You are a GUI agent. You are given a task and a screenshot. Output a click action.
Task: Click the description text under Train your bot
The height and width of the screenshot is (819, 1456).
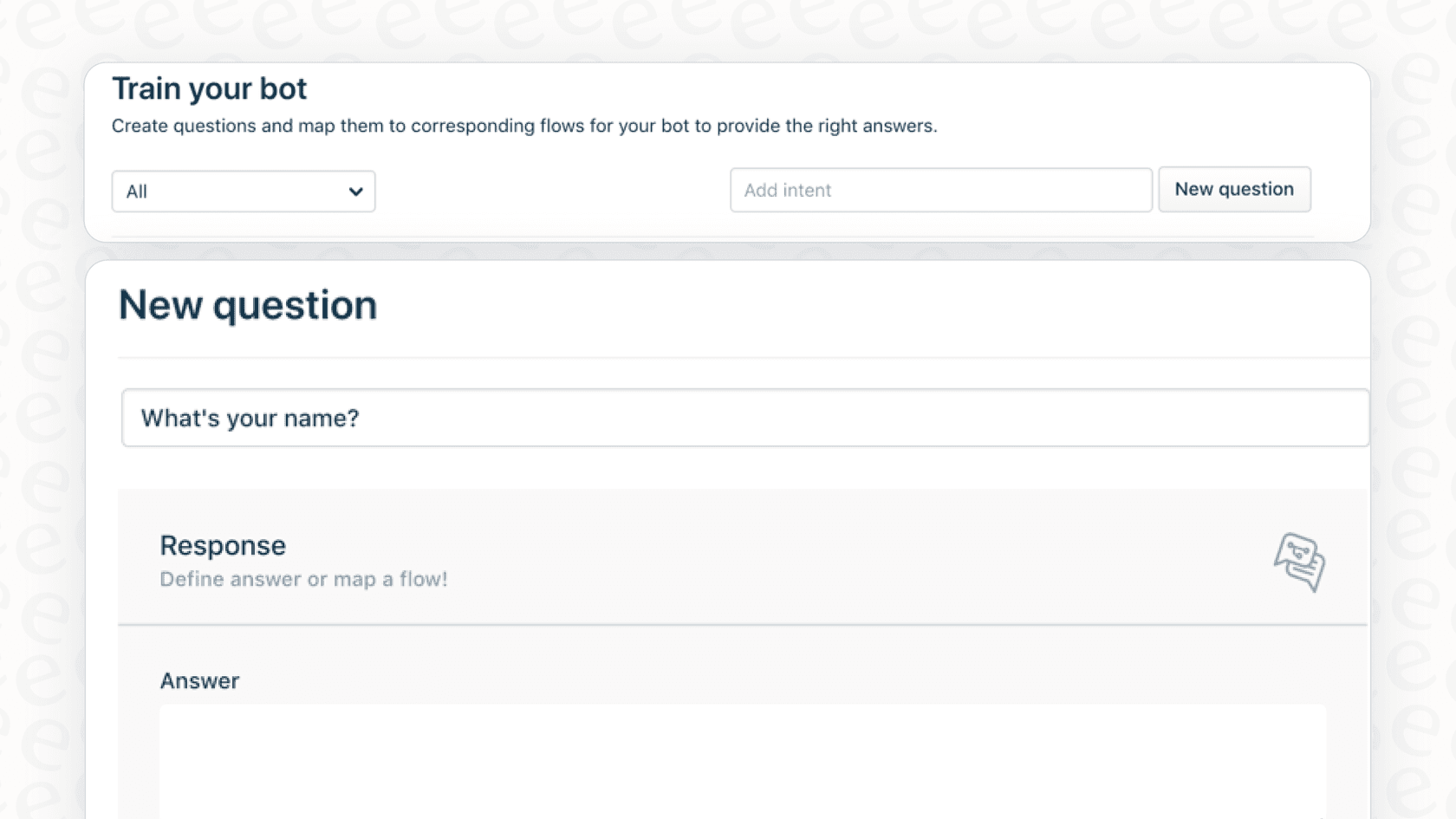coord(524,126)
